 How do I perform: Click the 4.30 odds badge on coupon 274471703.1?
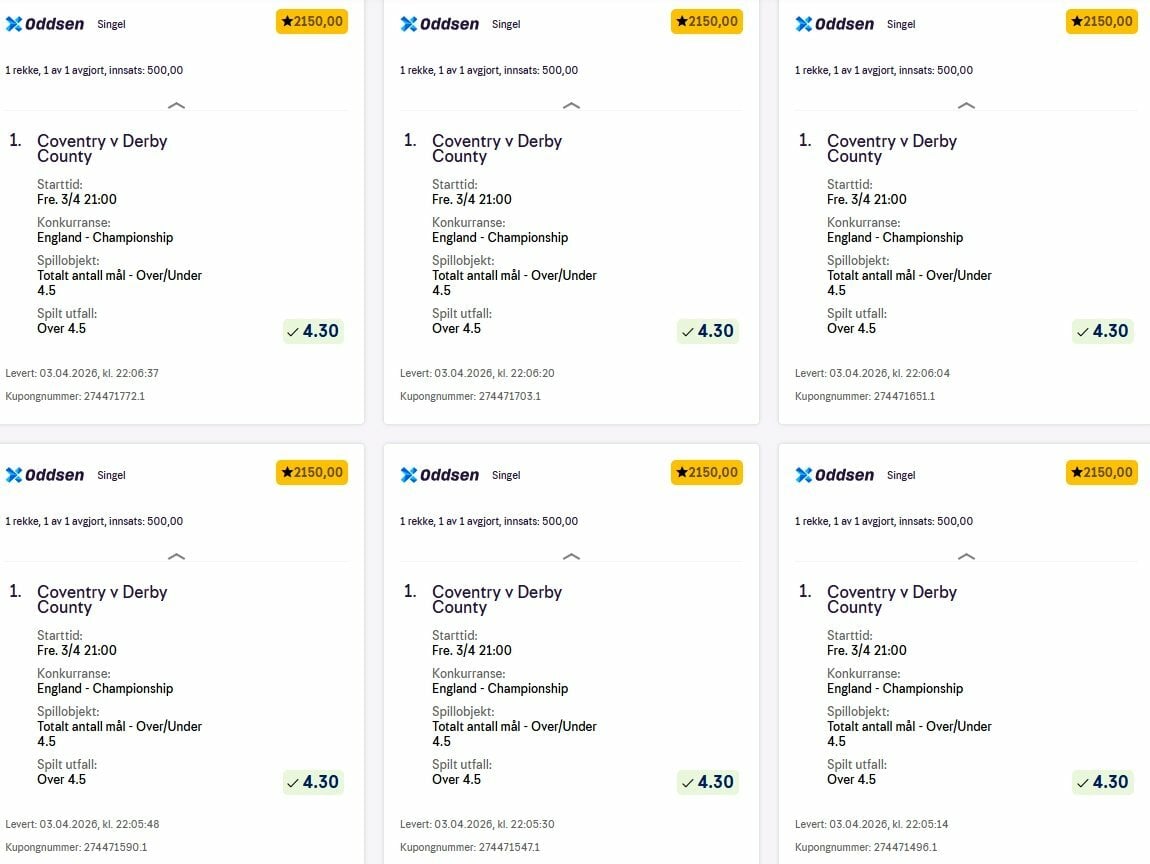click(708, 331)
